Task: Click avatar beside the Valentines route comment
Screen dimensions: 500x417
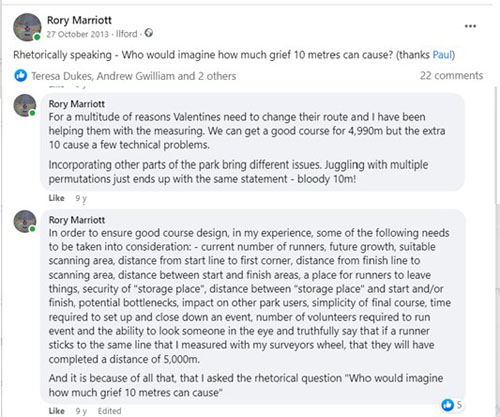Action: pyautogui.click(x=24, y=105)
